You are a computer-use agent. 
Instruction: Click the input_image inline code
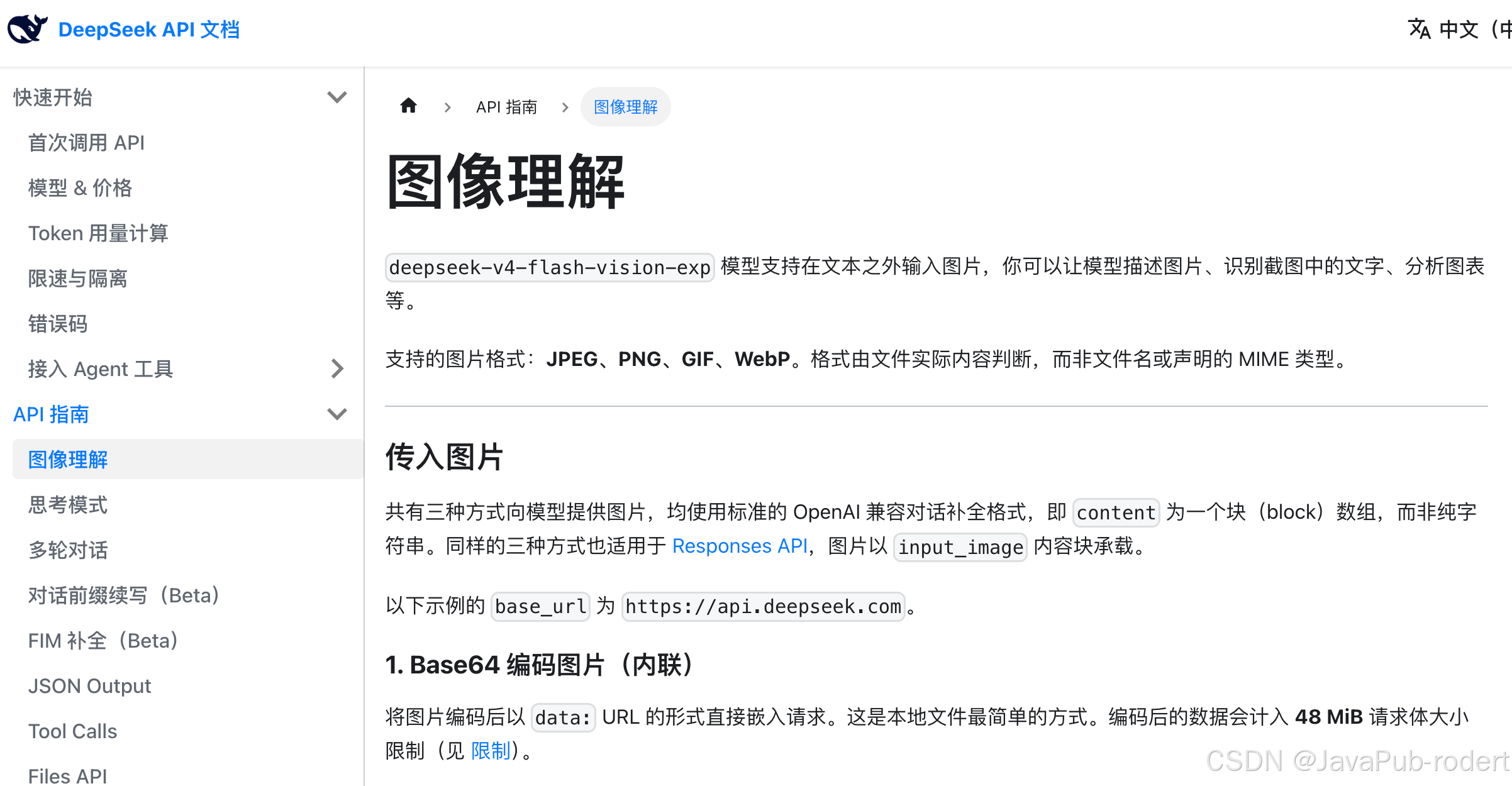pyautogui.click(x=960, y=547)
